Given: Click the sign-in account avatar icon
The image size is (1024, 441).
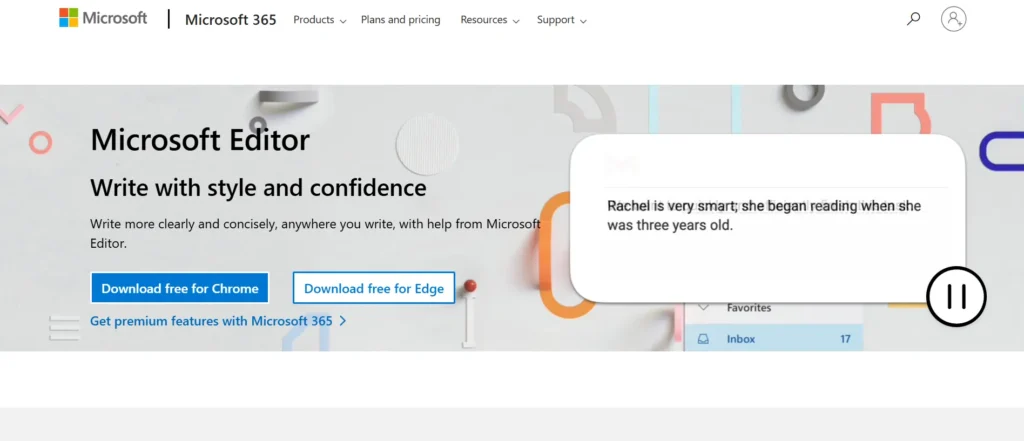Looking at the screenshot, I should (x=953, y=19).
